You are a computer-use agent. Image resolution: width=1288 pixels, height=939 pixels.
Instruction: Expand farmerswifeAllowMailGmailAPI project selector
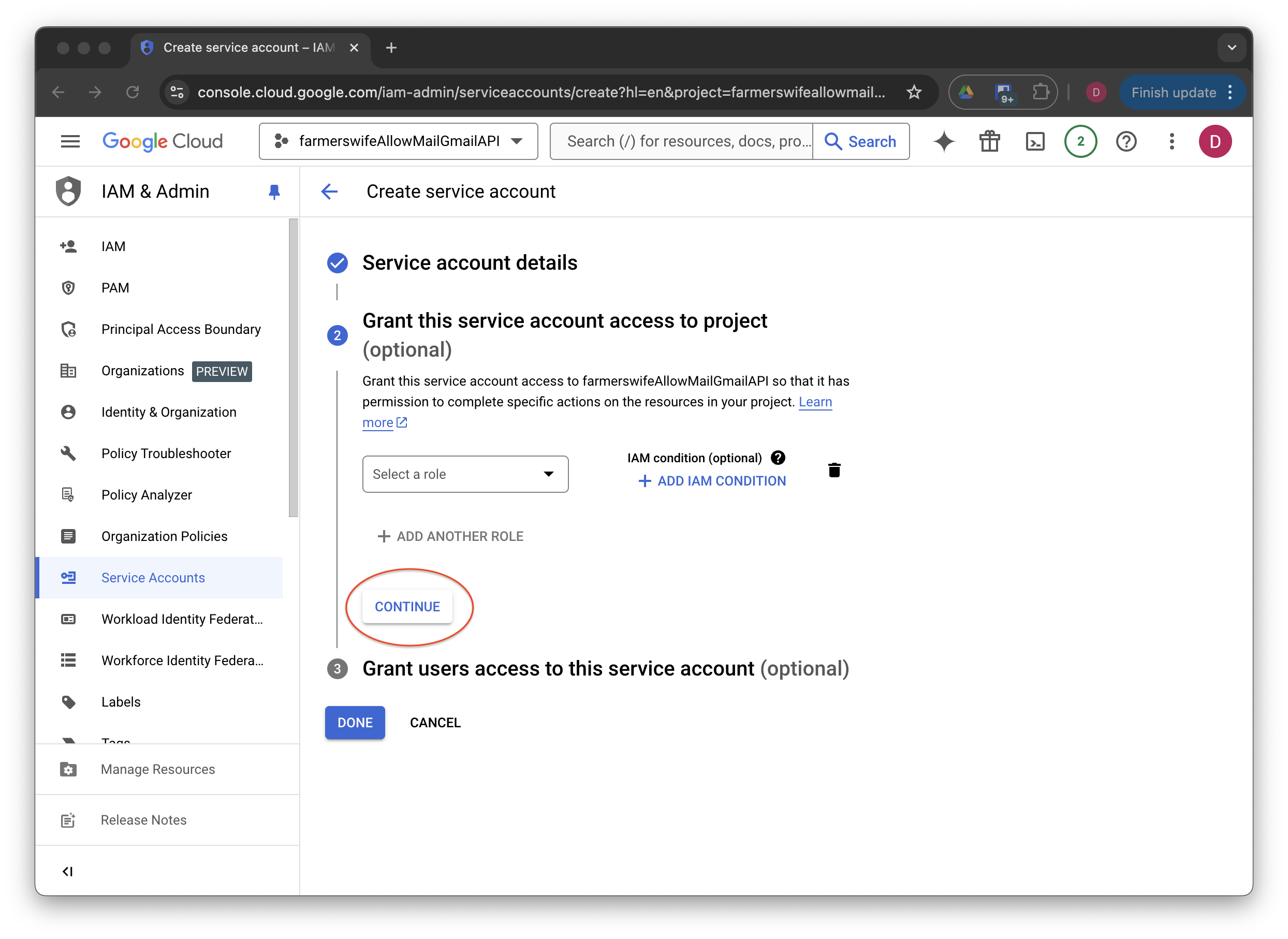click(399, 141)
